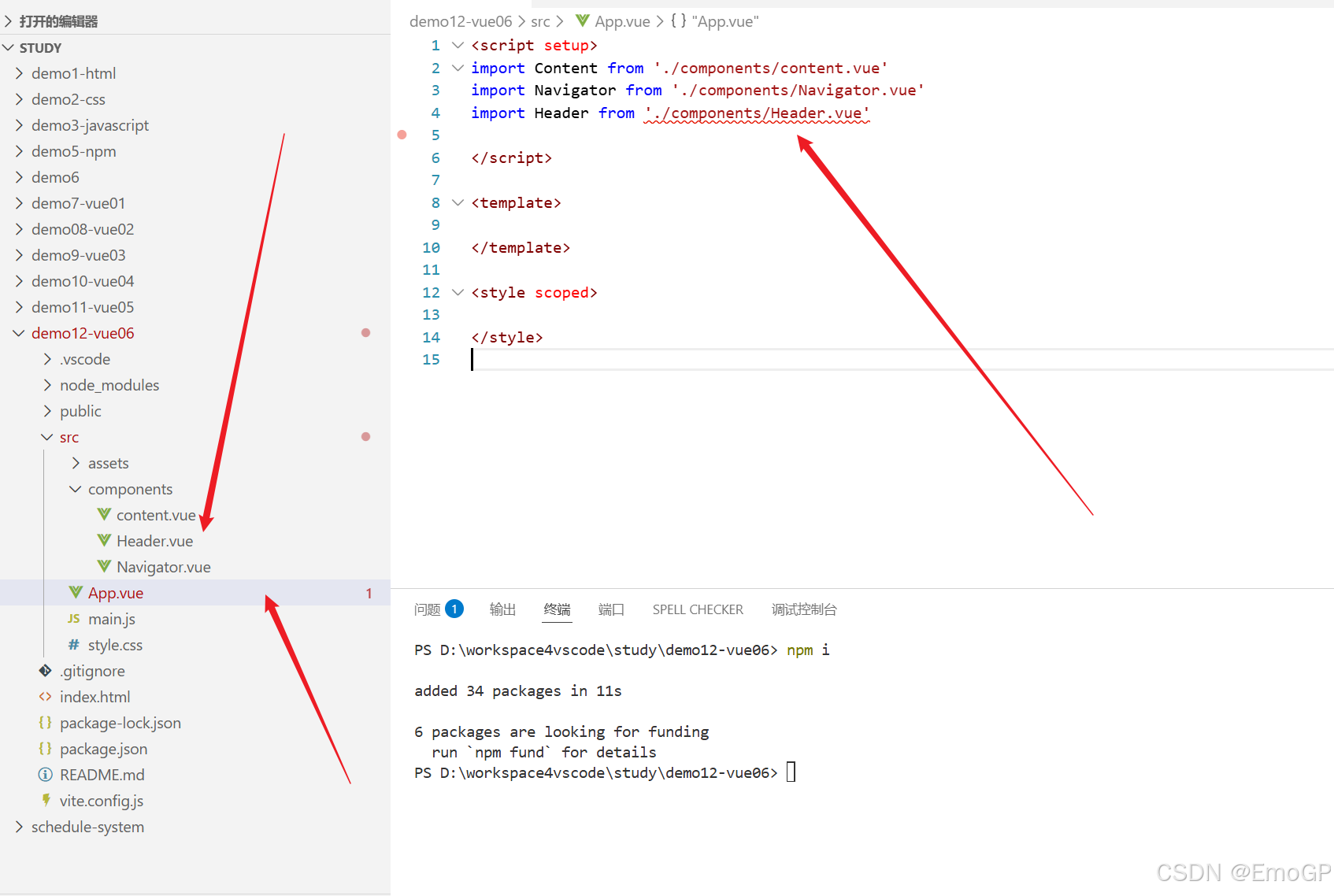Viewport: 1334px width, 896px height.
Task: Select the 终端 panel tab
Action: [x=557, y=609]
